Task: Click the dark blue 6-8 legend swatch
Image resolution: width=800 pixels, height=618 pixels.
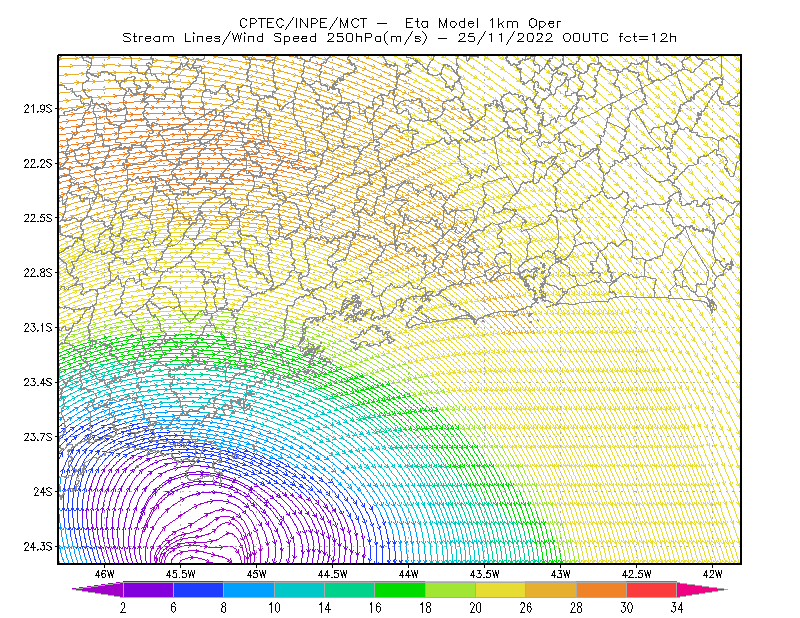Action: [198, 589]
